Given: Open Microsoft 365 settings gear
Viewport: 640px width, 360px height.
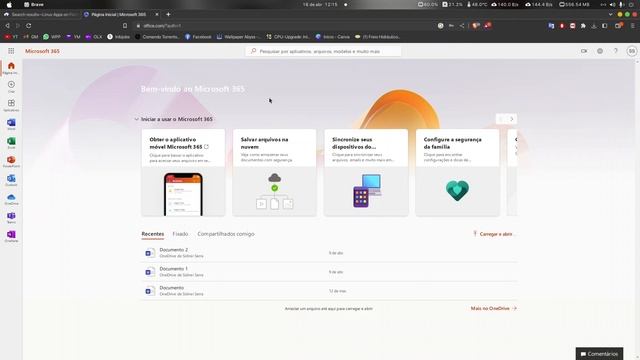Looking at the screenshot, I should pyautogui.click(x=600, y=51).
